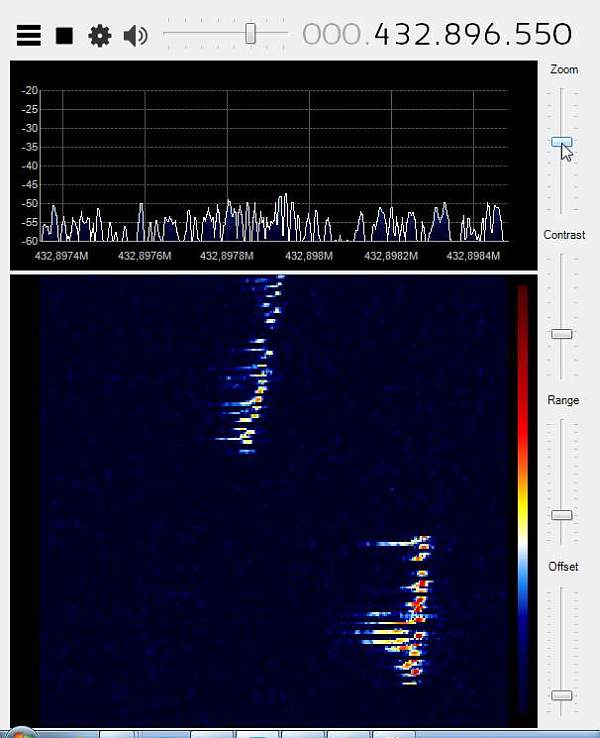Click the grayed '000' leading frequency digits
This screenshot has width=600, height=738.
335,35
